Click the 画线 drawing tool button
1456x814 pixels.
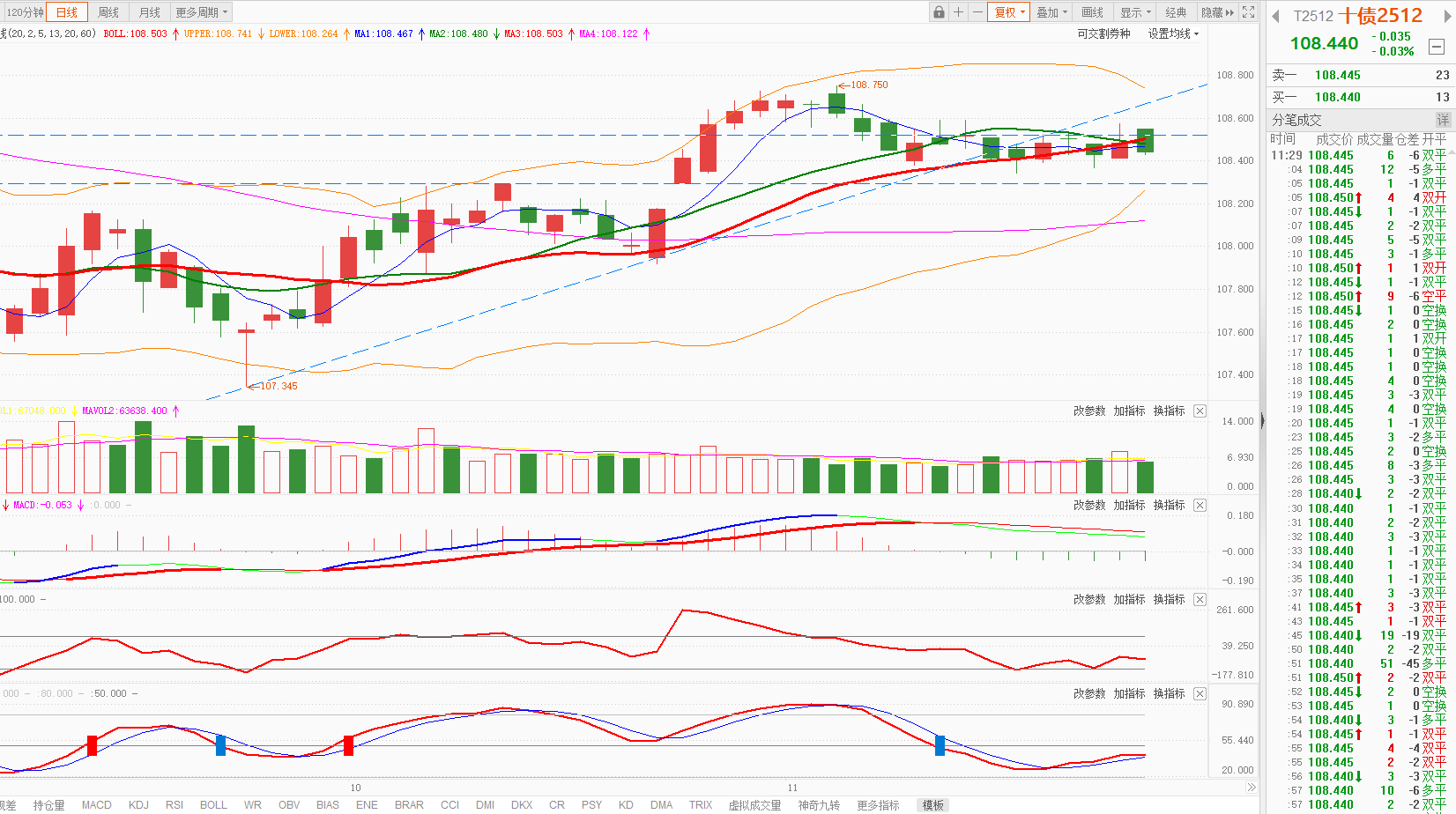(x=1093, y=12)
